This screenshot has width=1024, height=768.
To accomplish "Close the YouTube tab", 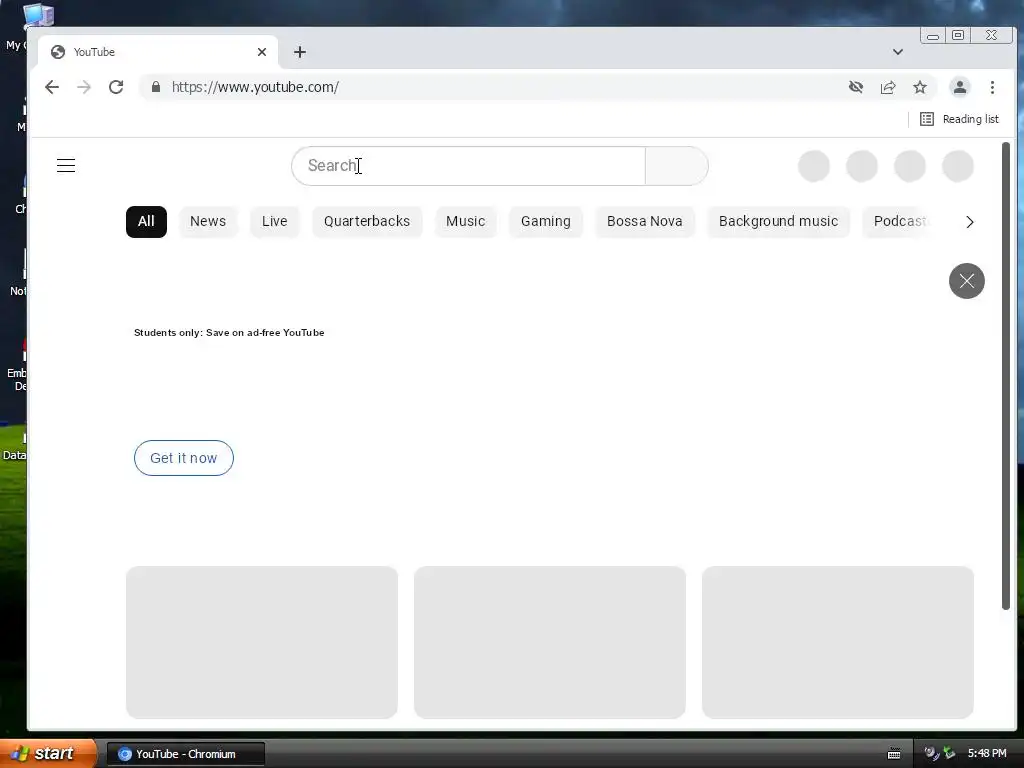I will coord(262,52).
